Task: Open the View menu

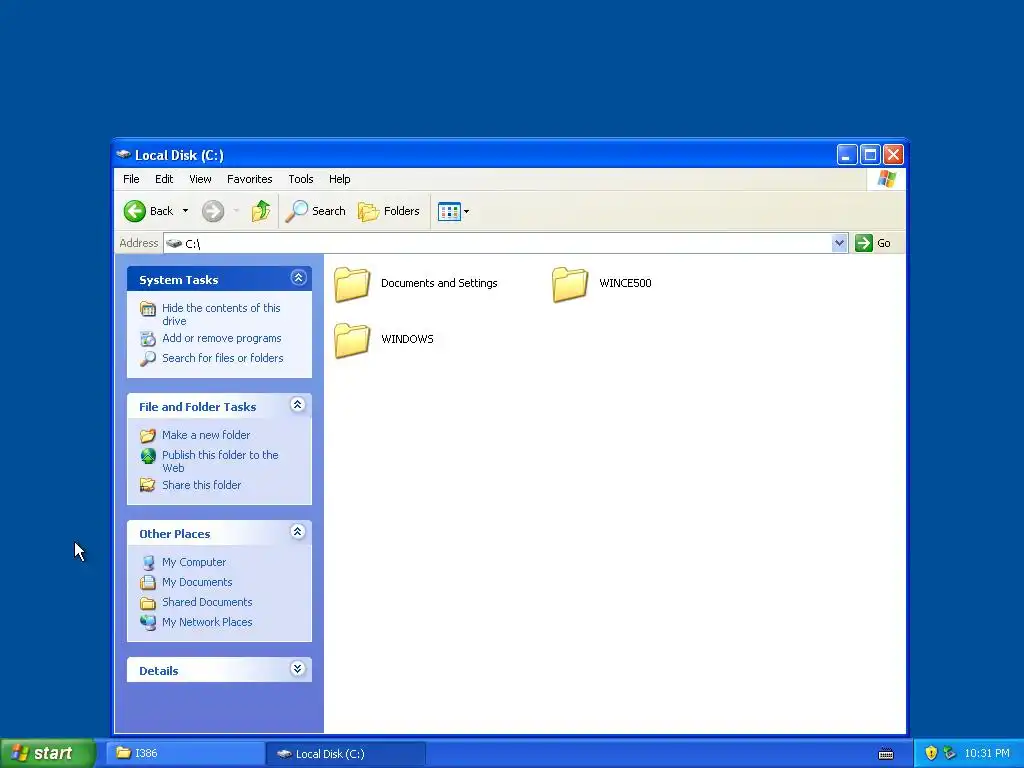Action: pos(200,179)
